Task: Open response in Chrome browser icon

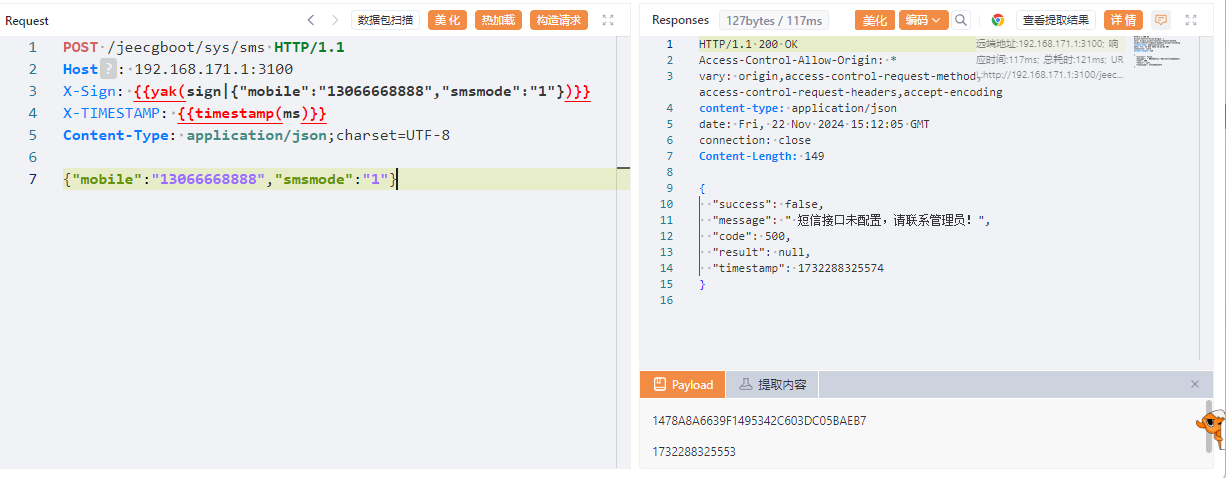Action: coord(998,20)
